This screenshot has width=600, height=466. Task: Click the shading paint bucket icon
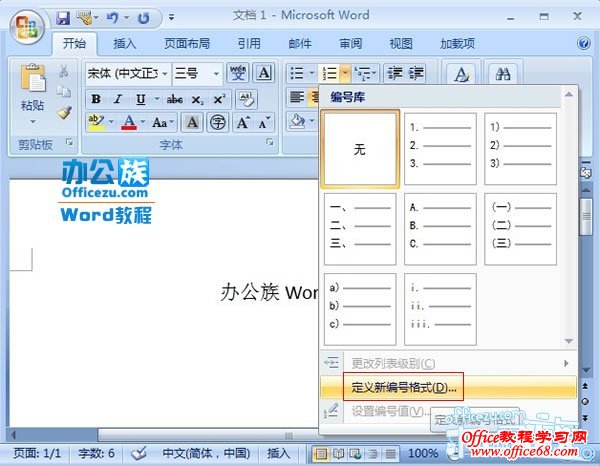pyautogui.click(x=297, y=121)
